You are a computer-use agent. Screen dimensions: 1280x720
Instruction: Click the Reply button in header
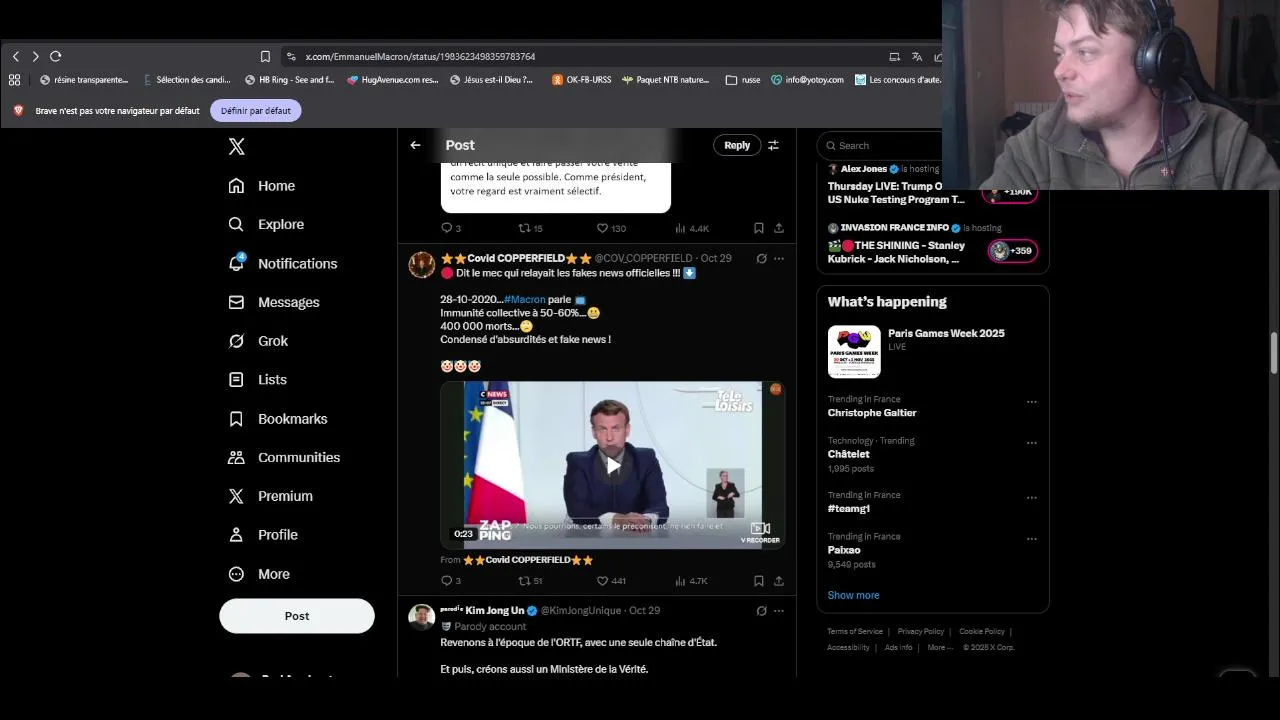click(x=737, y=145)
